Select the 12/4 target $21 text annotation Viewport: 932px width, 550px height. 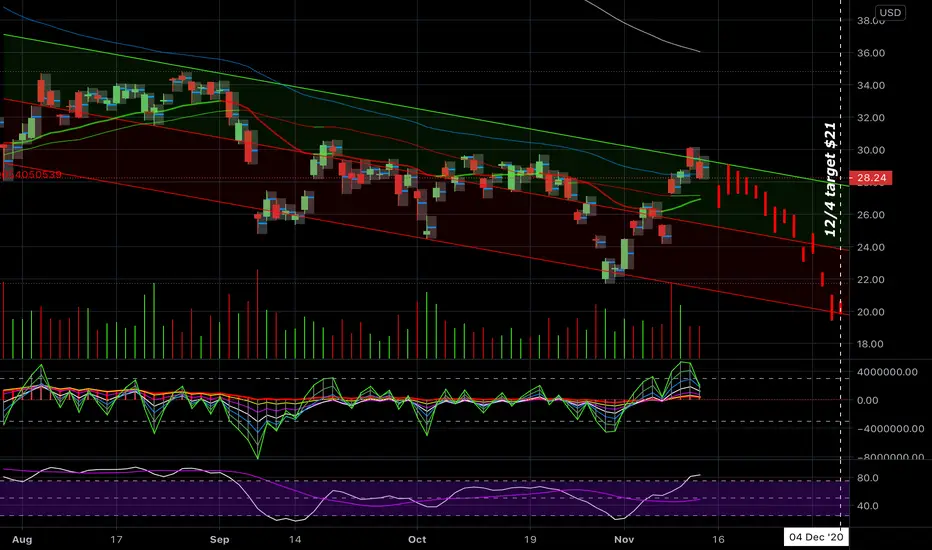[x=831, y=179]
